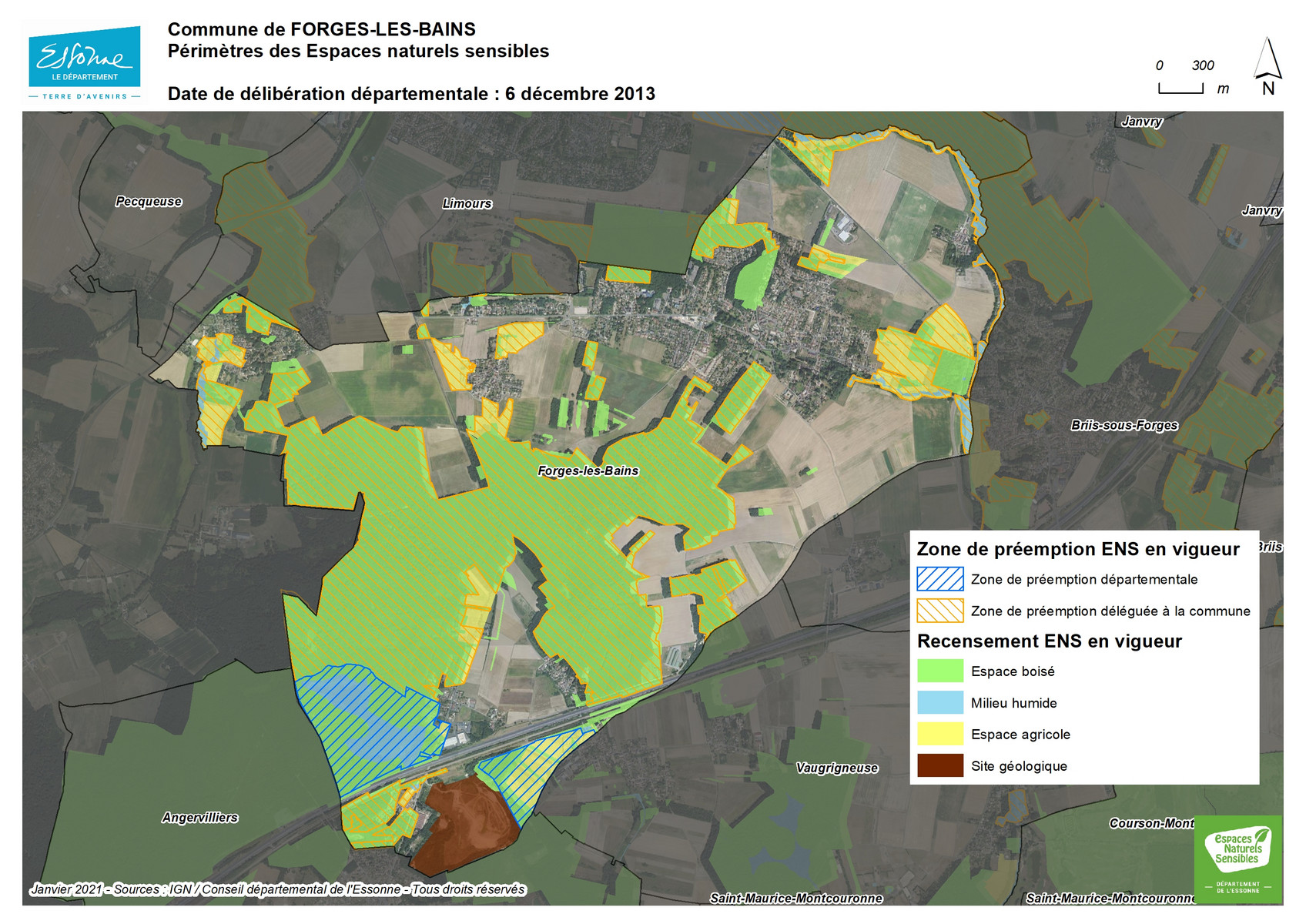Viewport: 1306px width, 924px height.
Task: Click the blue hatched départementale preemption swatch
Action: tap(940, 579)
